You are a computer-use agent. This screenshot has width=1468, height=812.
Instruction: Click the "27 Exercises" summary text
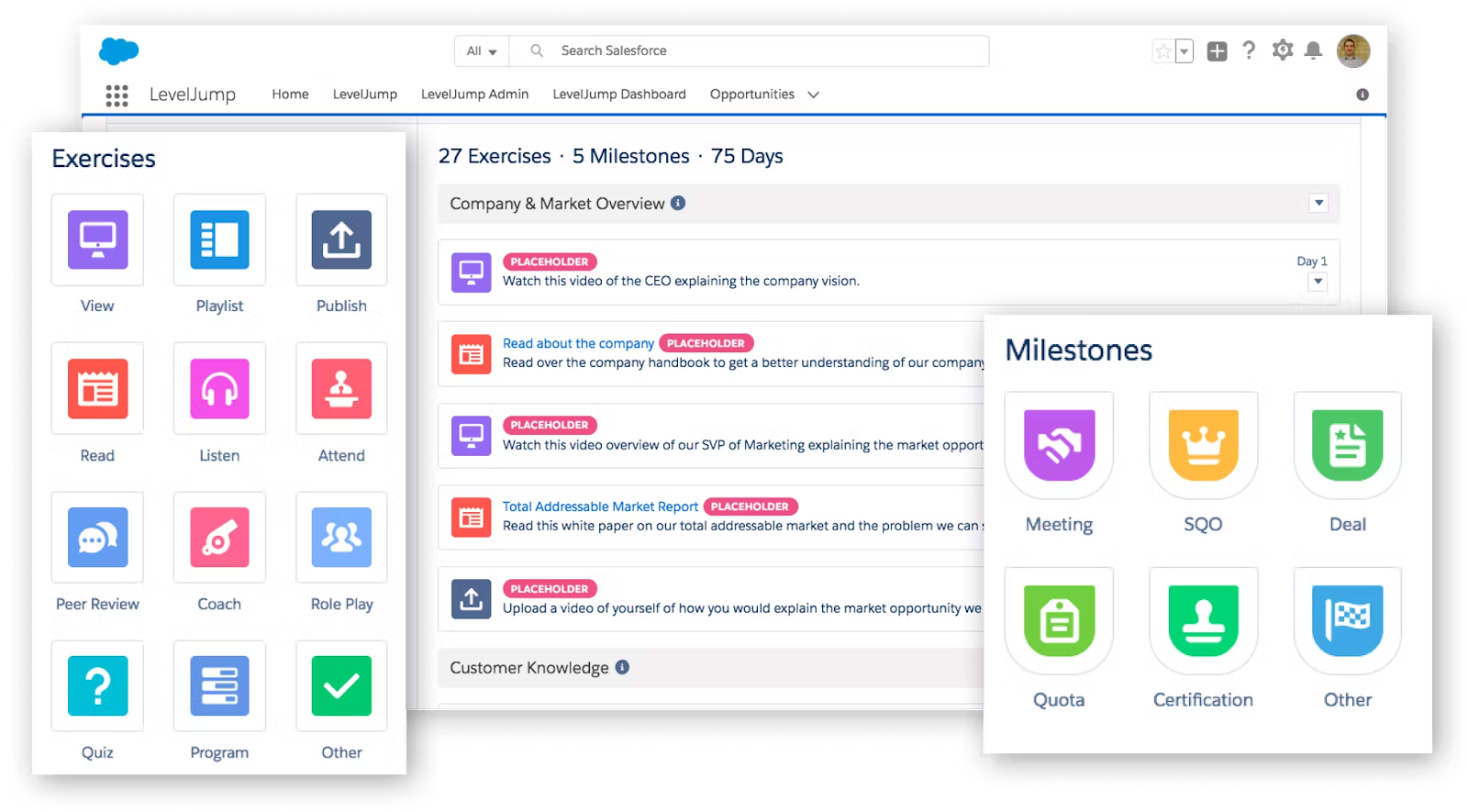[495, 156]
